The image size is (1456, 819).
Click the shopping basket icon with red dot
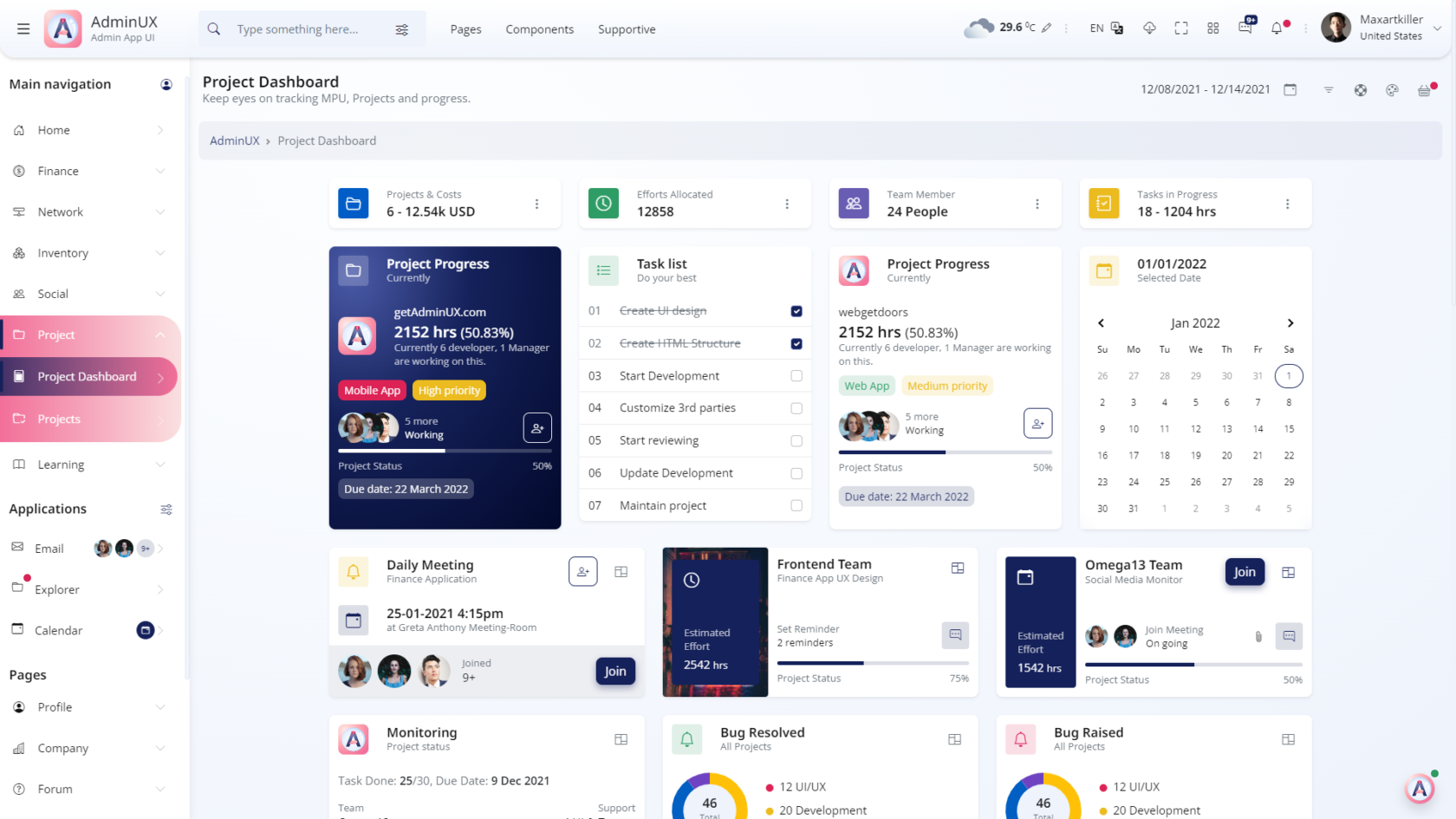coord(1424,89)
